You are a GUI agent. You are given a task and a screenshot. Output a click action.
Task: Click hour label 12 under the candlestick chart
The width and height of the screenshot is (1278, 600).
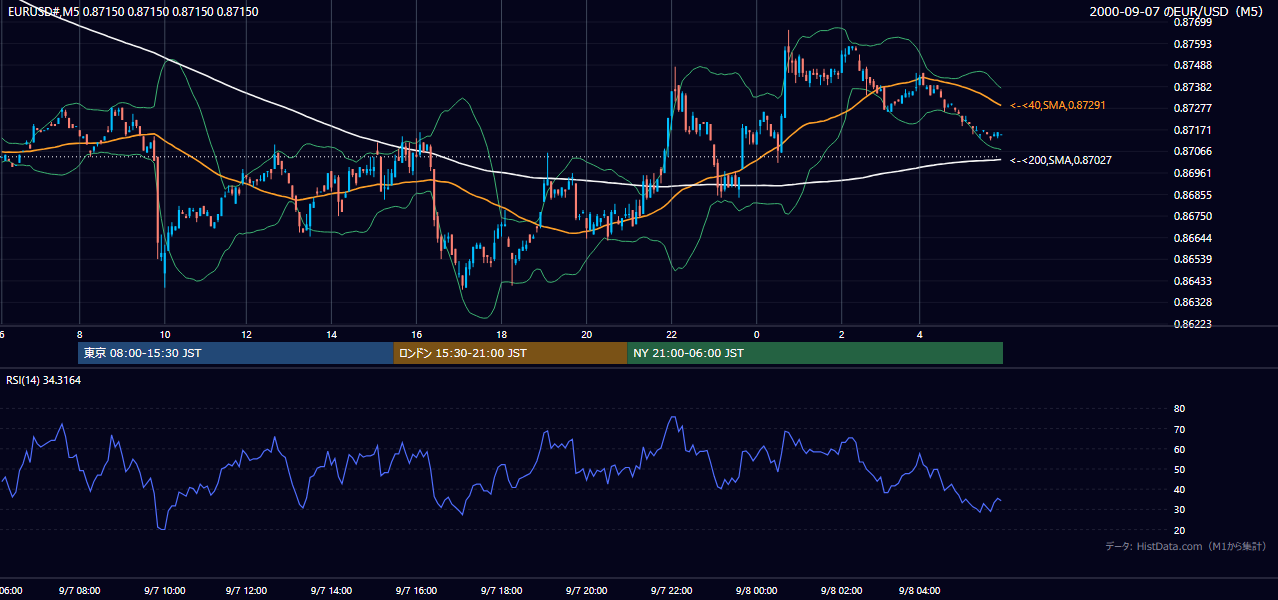[x=246, y=334]
